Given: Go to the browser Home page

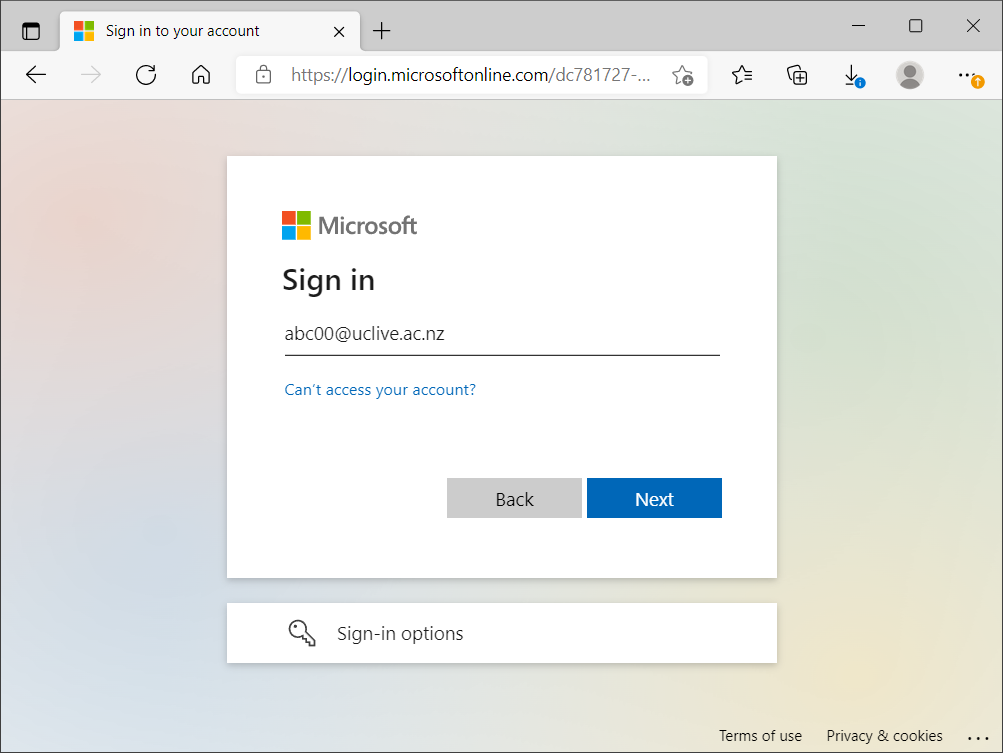Looking at the screenshot, I should pyautogui.click(x=201, y=75).
